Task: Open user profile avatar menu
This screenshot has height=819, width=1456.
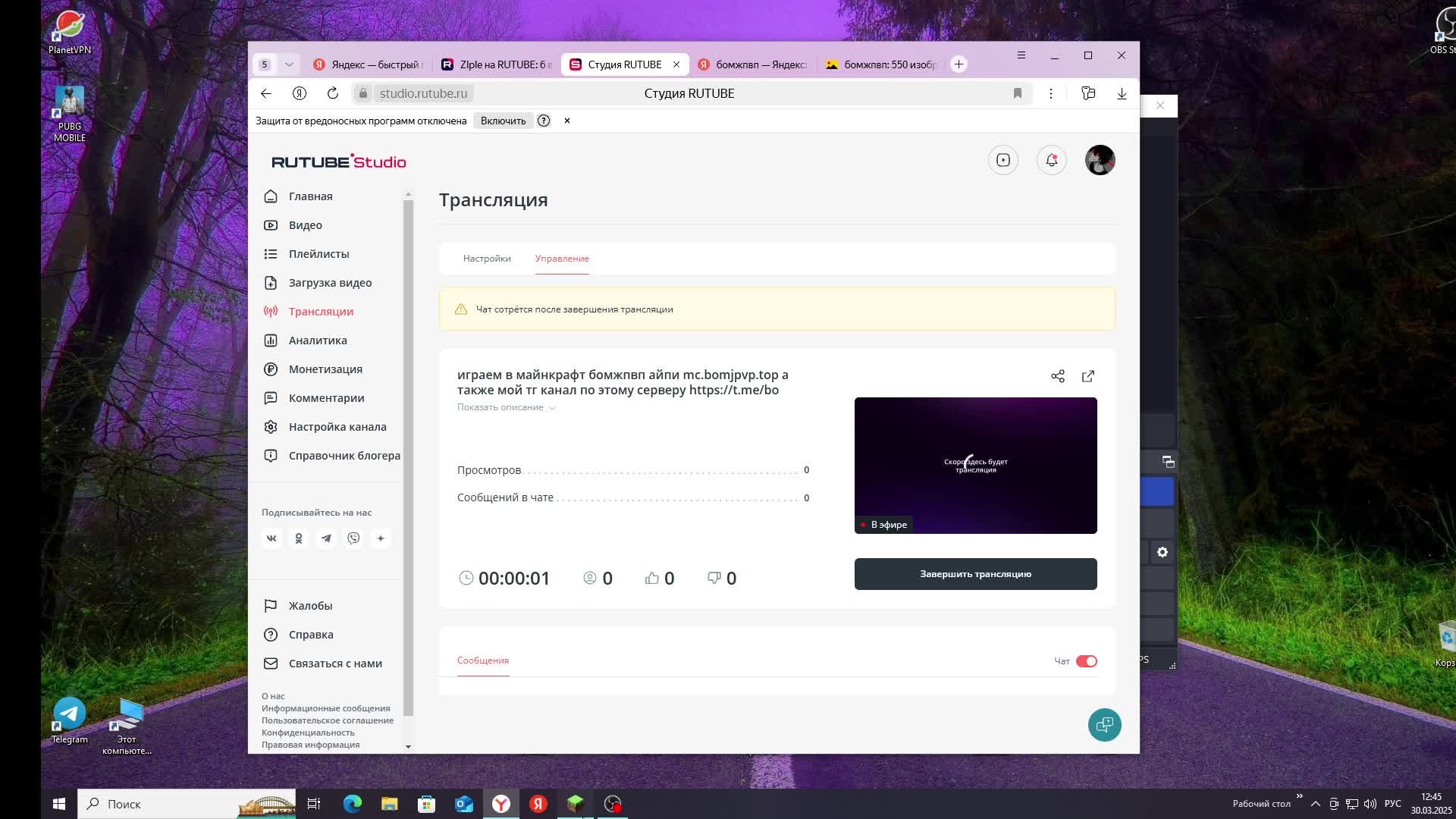Action: 1100,160
